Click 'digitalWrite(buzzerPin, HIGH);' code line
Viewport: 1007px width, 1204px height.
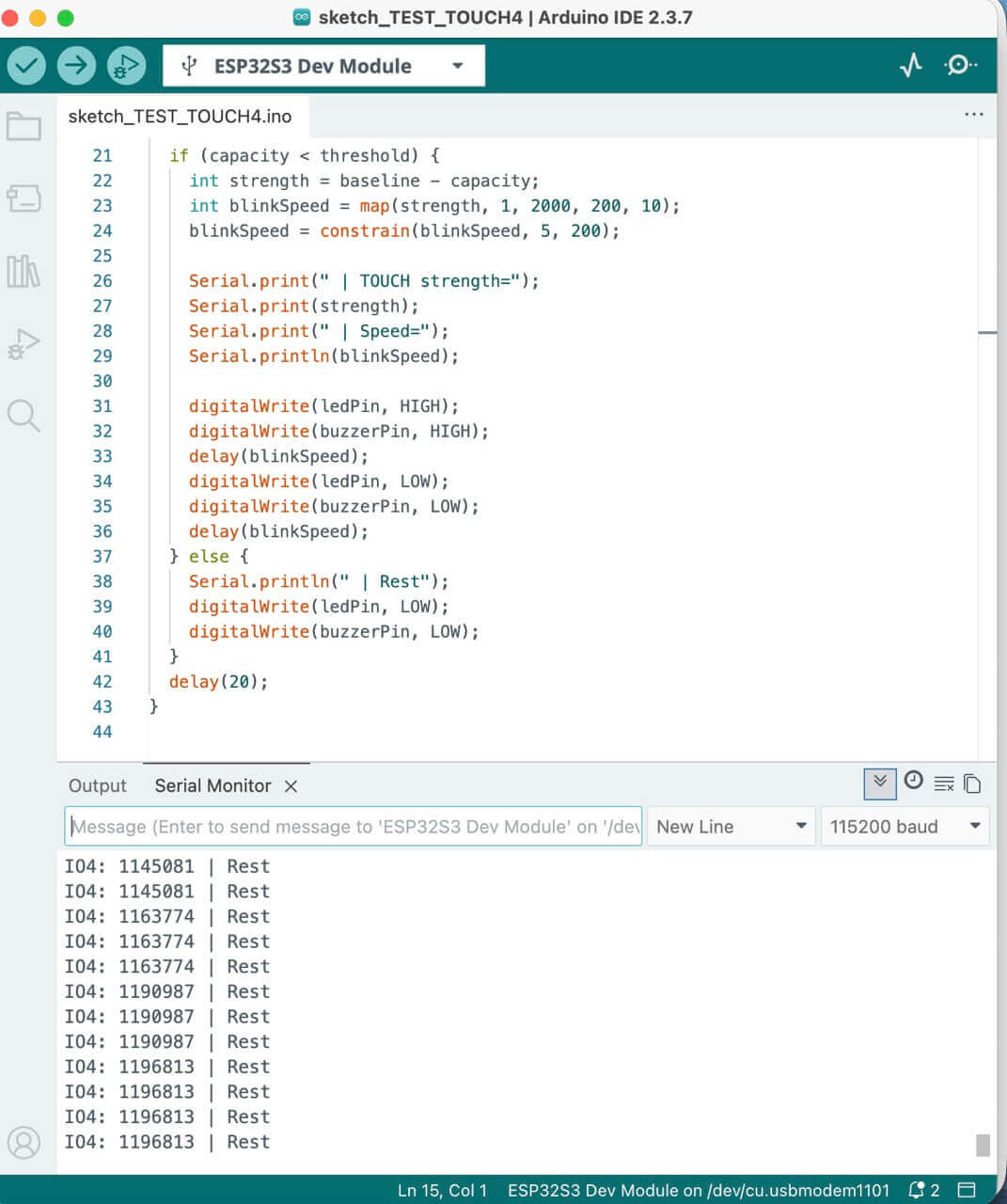coord(338,432)
